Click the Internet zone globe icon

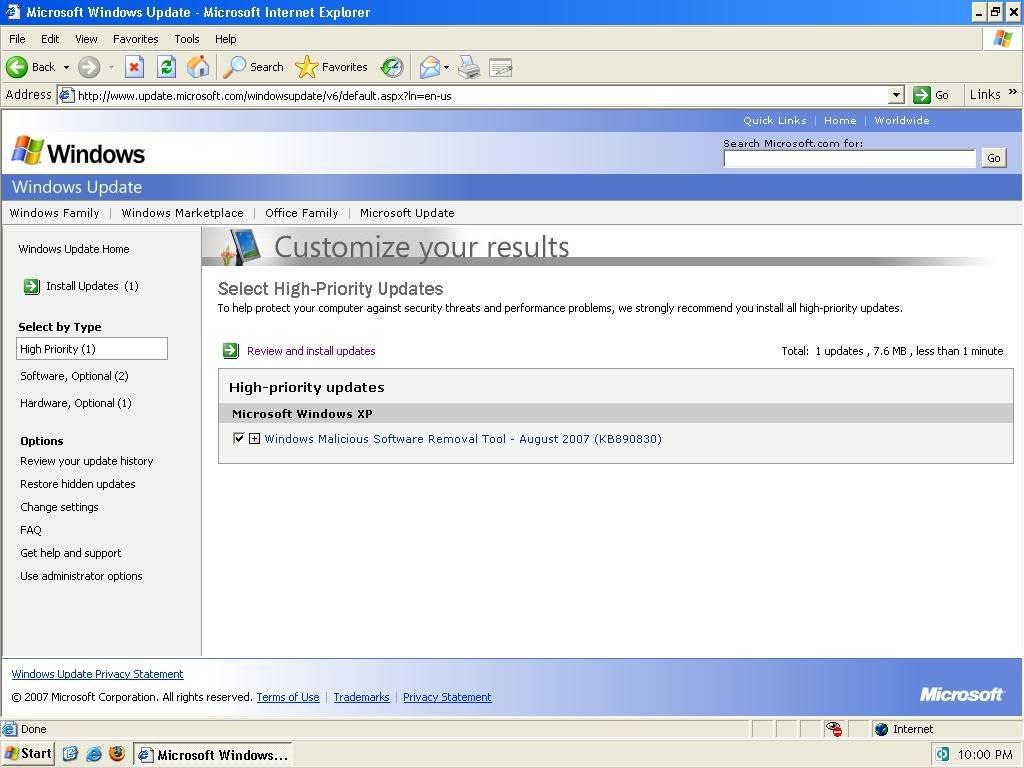(882, 729)
